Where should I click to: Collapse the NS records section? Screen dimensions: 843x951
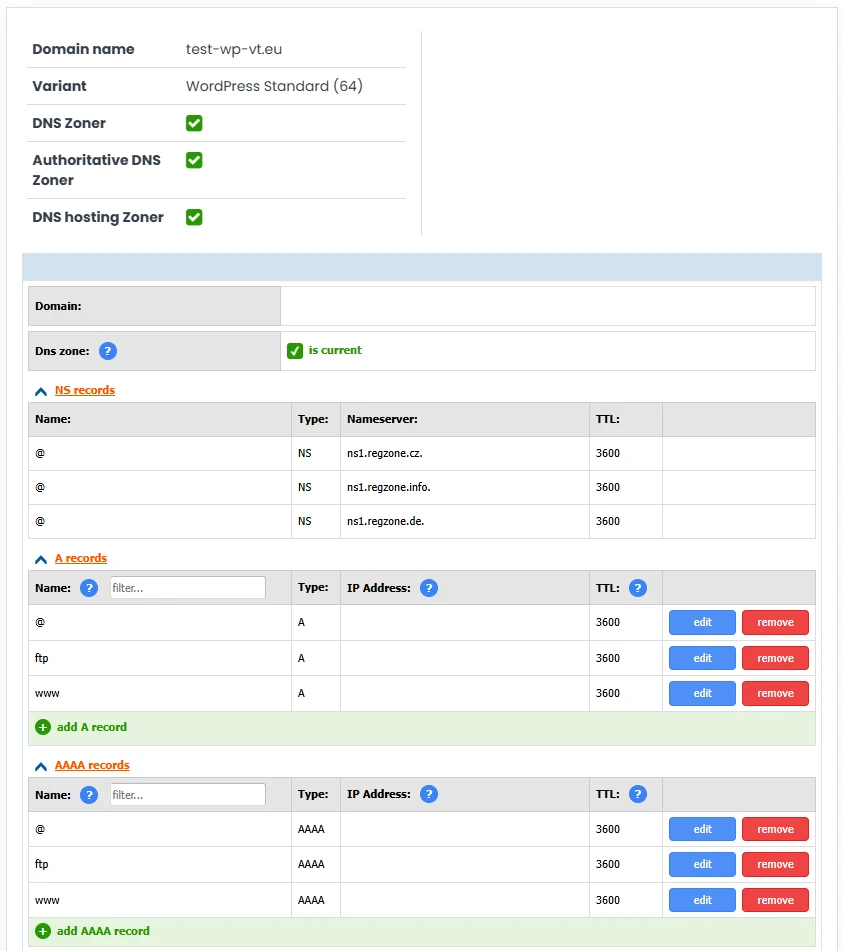tap(39, 390)
